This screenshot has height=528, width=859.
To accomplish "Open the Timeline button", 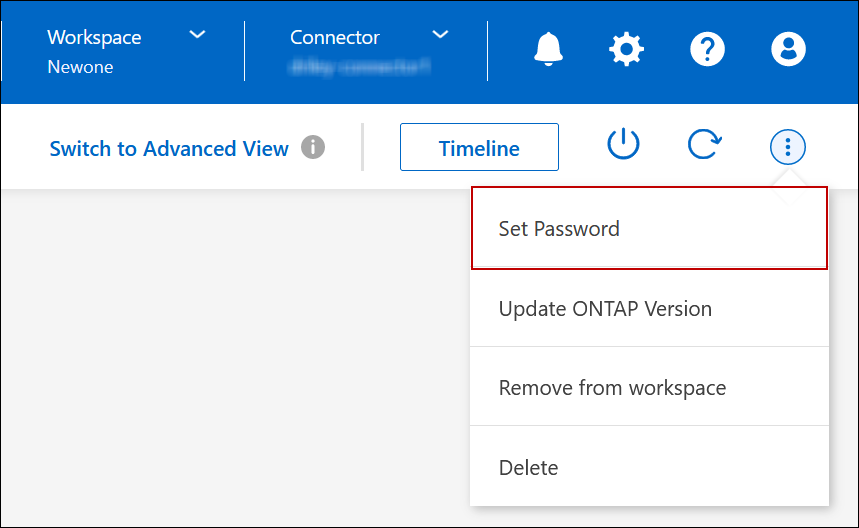I will pos(479,148).
